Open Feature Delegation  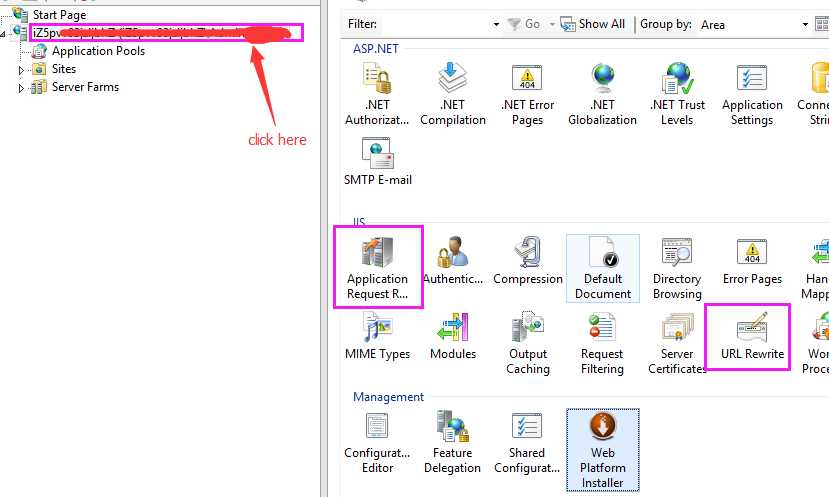coord(452,443)
